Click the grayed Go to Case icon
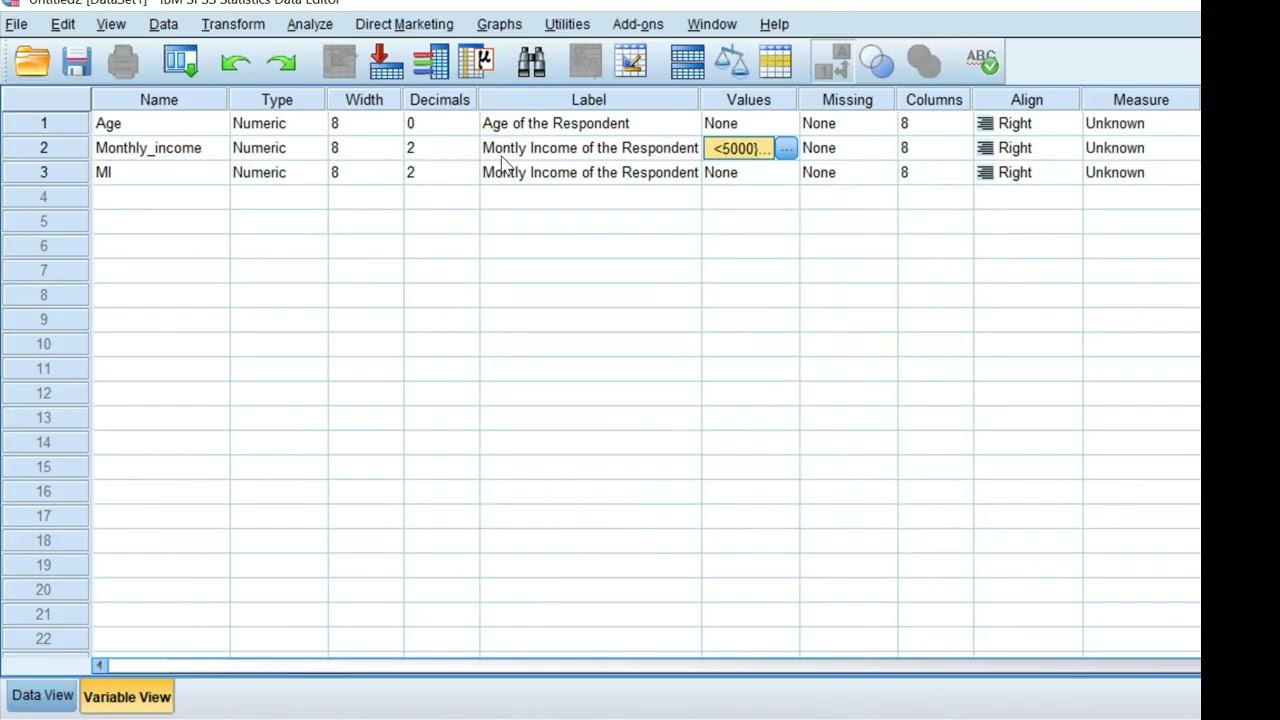Screen dimensions: 1280x720 point(340,63)
